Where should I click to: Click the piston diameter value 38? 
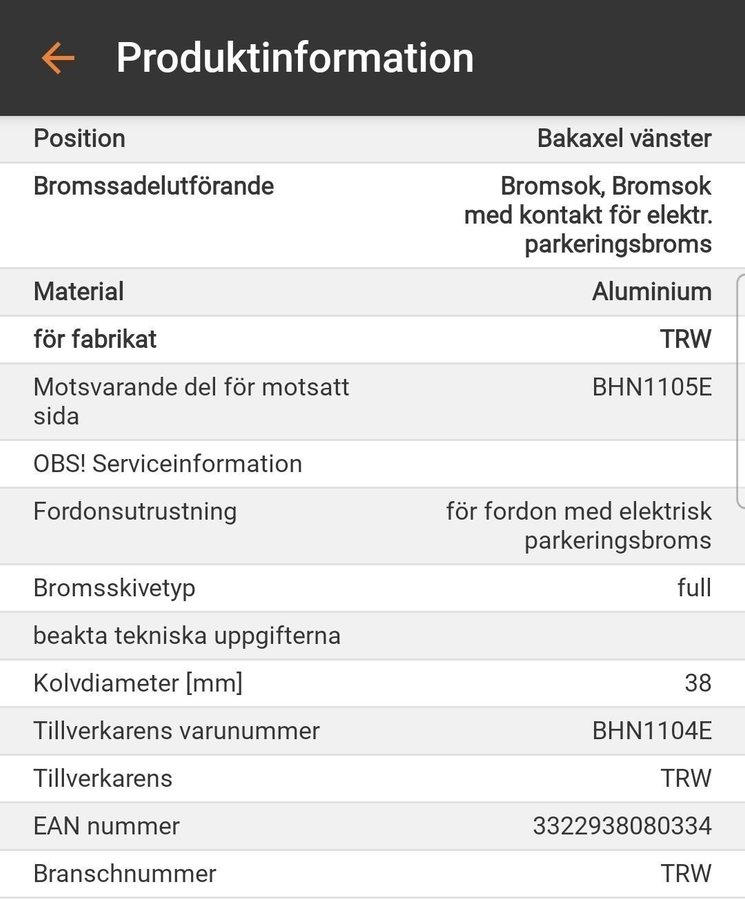click(698, 684)
